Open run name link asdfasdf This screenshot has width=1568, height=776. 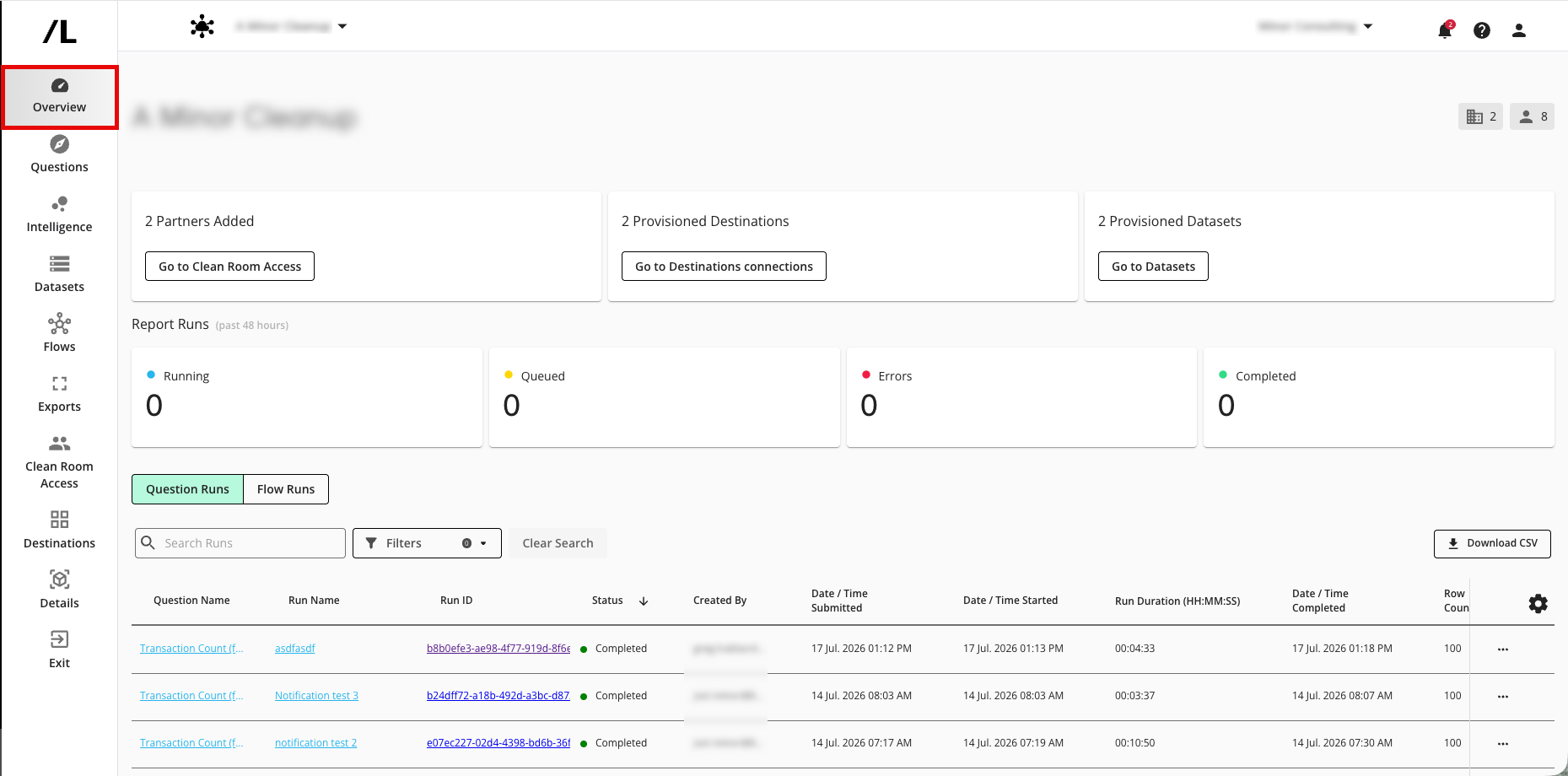pos(294,649)
